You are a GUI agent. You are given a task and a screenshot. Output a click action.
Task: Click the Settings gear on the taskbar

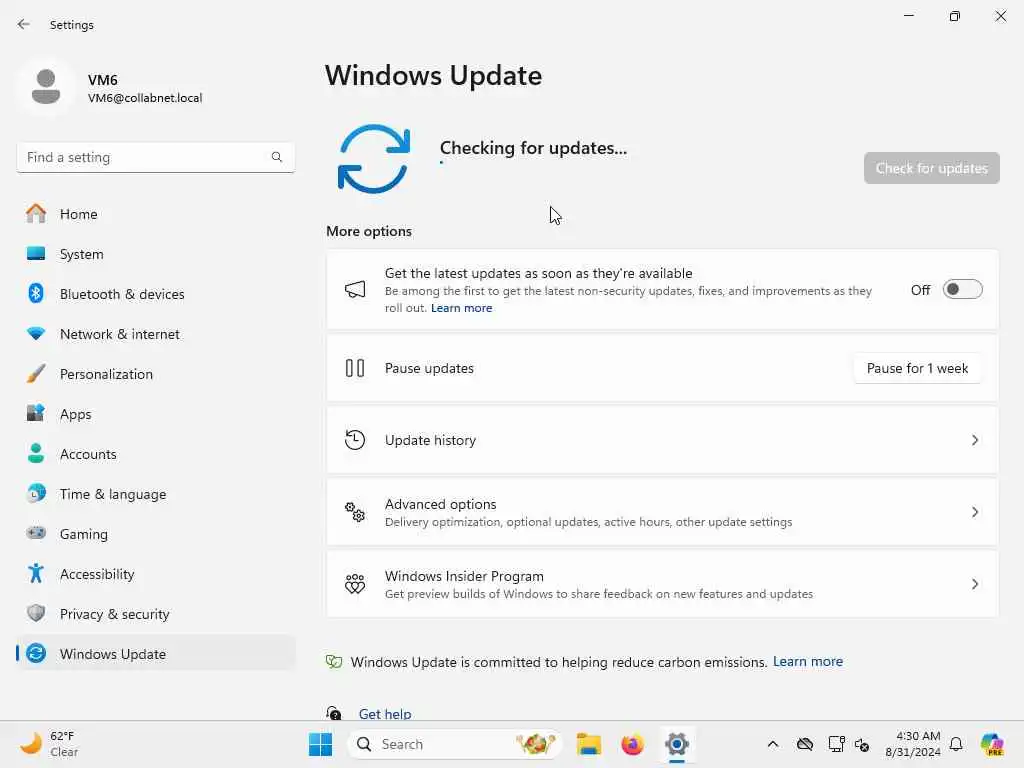click(x=677, y=744)
